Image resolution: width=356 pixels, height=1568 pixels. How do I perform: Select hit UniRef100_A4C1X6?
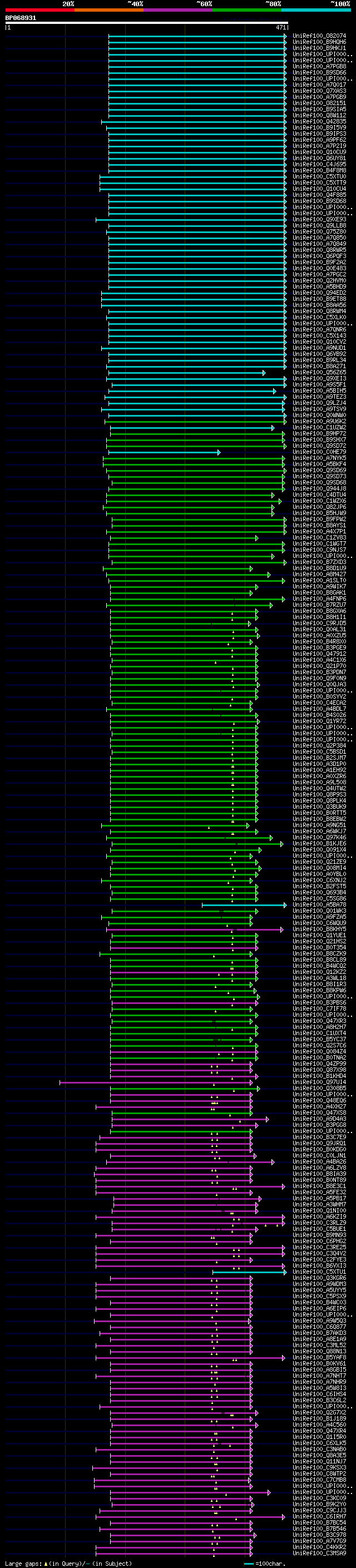coord(319,660)
